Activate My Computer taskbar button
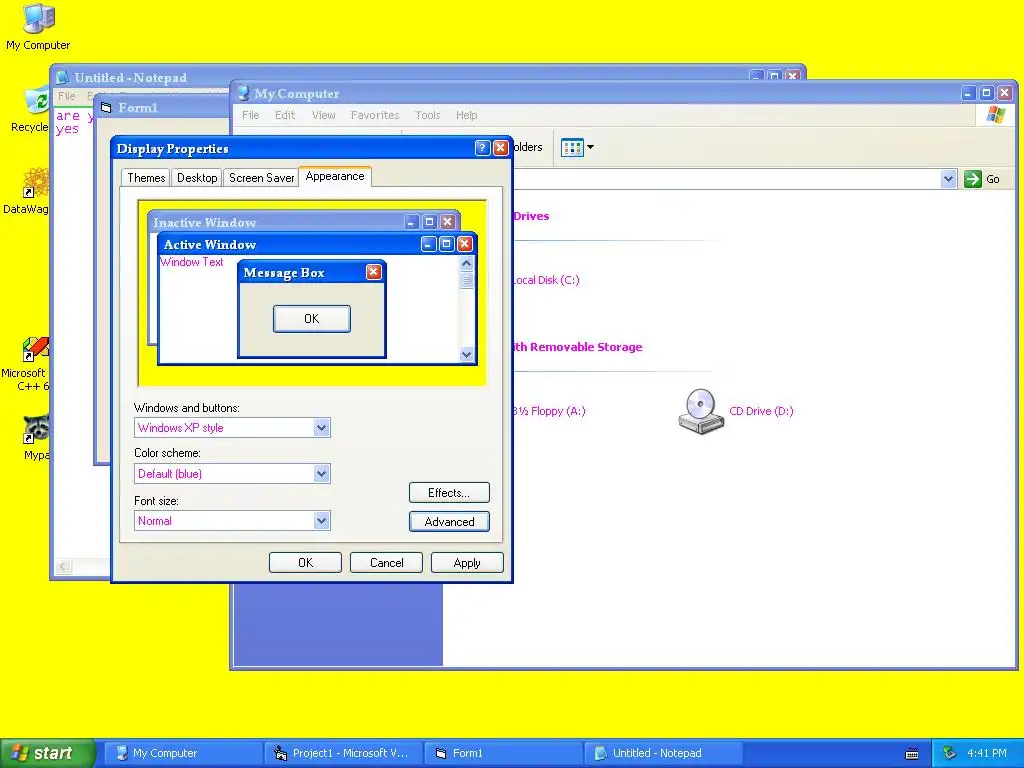 click(x=182, y=753)
